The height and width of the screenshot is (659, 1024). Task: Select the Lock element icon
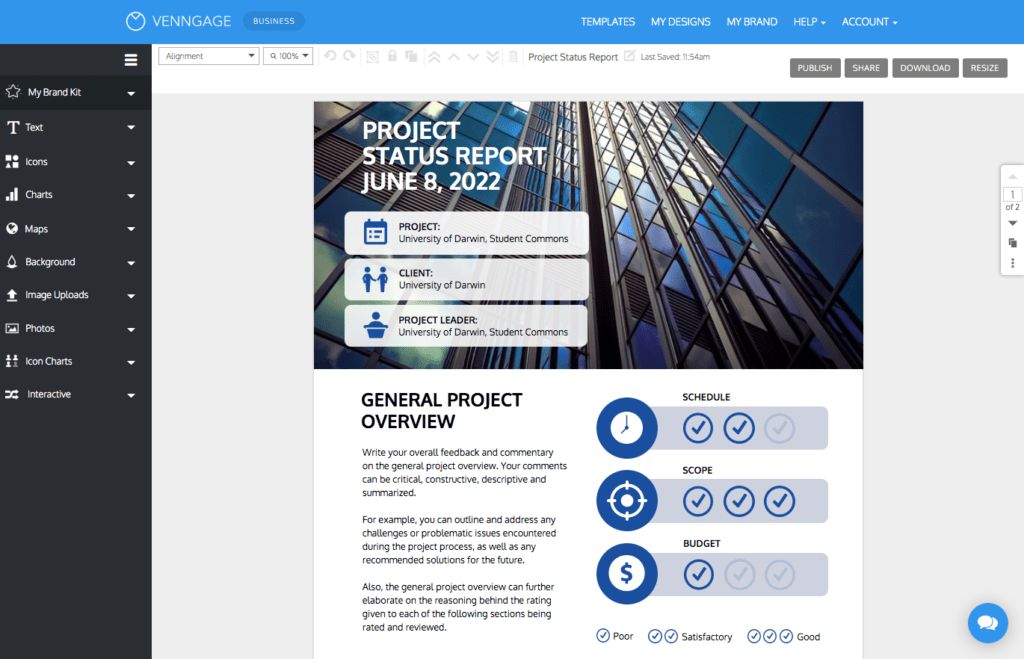point(392,57)
